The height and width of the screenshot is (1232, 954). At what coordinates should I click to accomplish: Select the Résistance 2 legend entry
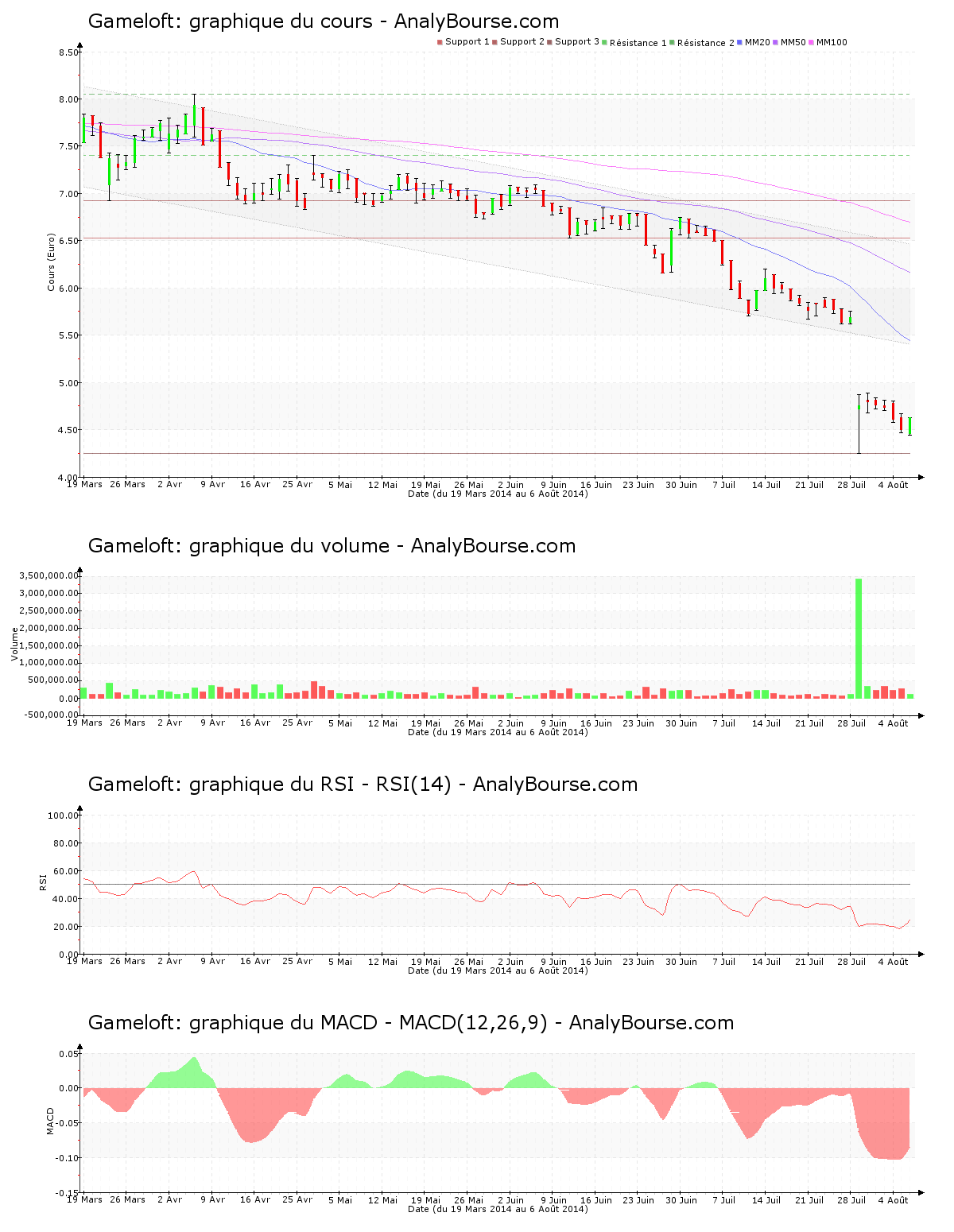click(x=702, y=43)
